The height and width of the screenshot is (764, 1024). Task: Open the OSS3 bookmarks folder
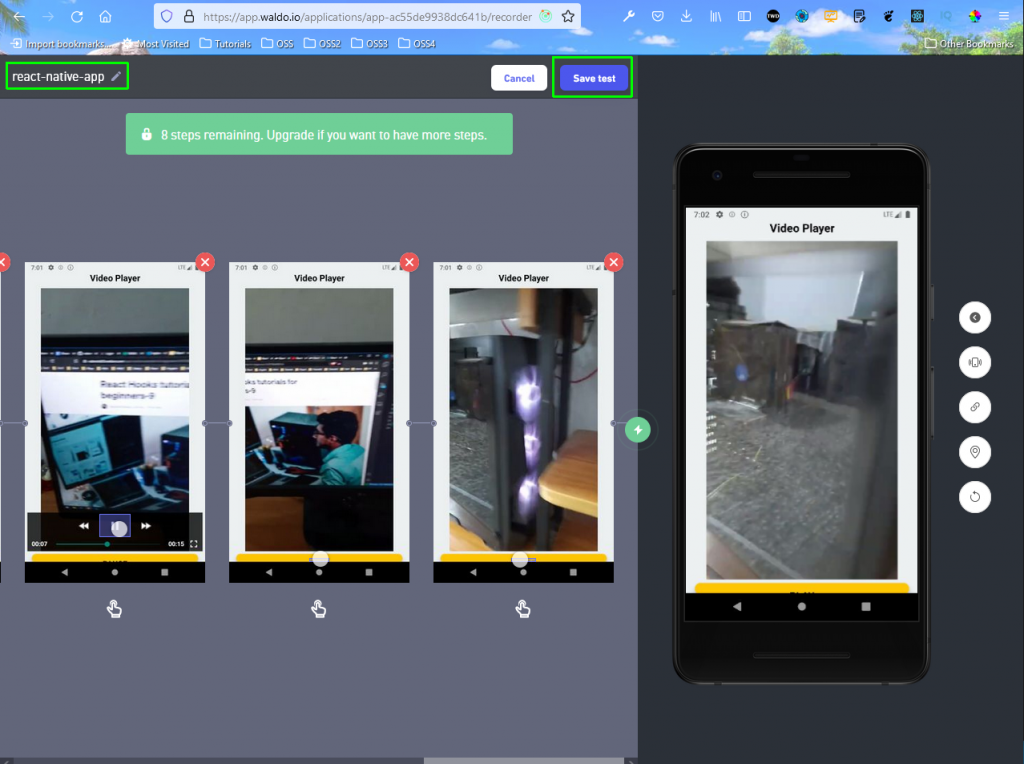pos(370,44)
